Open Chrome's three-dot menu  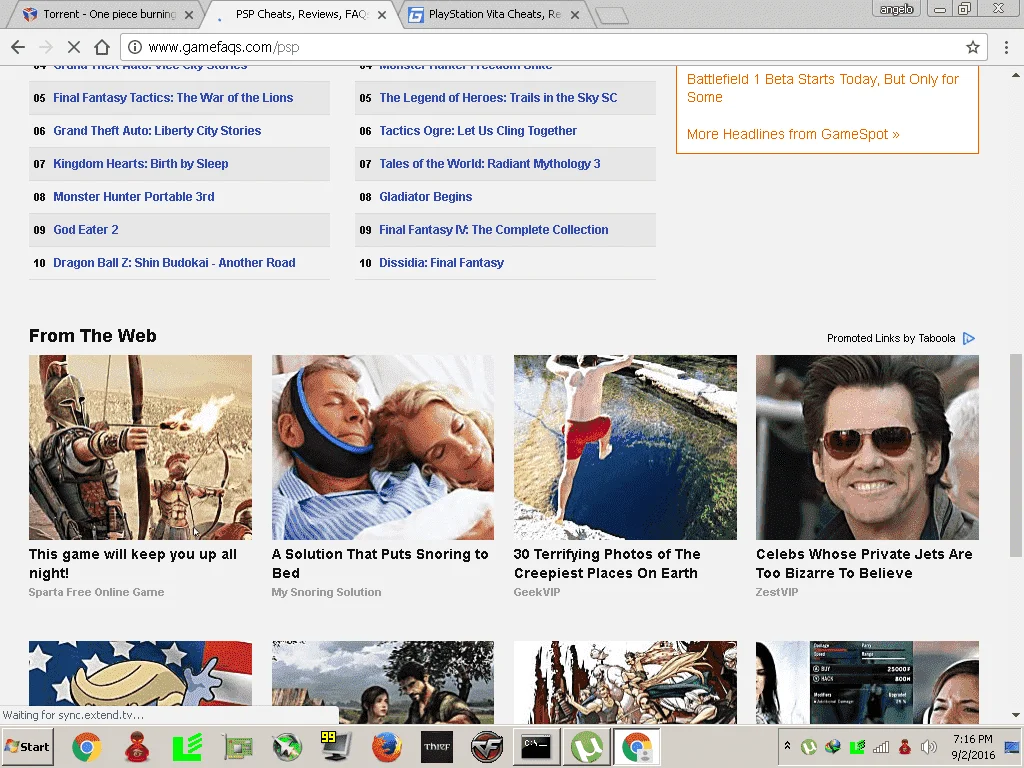(x=1006, y=47)
